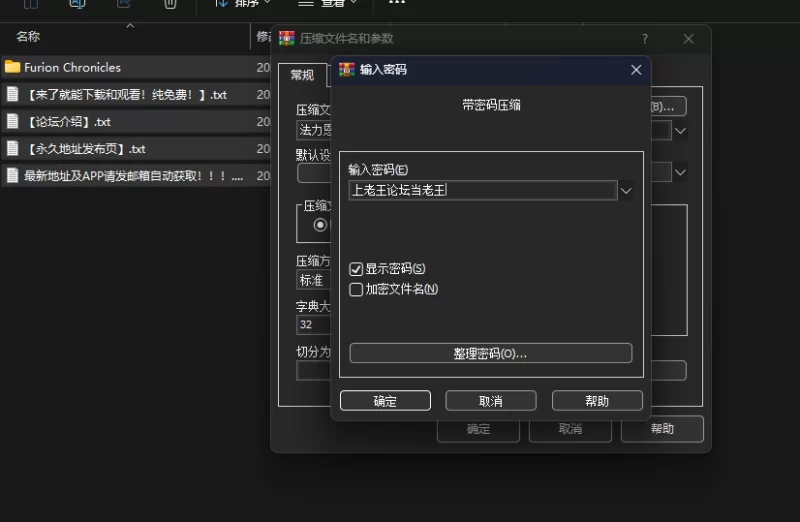The image size is (800, 522).
Task: Click text file icon of 【永久地址发布页】.txt
Action: pos(13,148)
